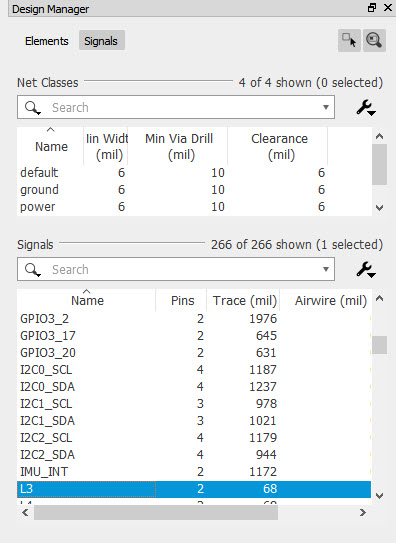Toggle the select-in-design cursor icon
Viewport: 396px width, 543px height.
click(349, 41)
